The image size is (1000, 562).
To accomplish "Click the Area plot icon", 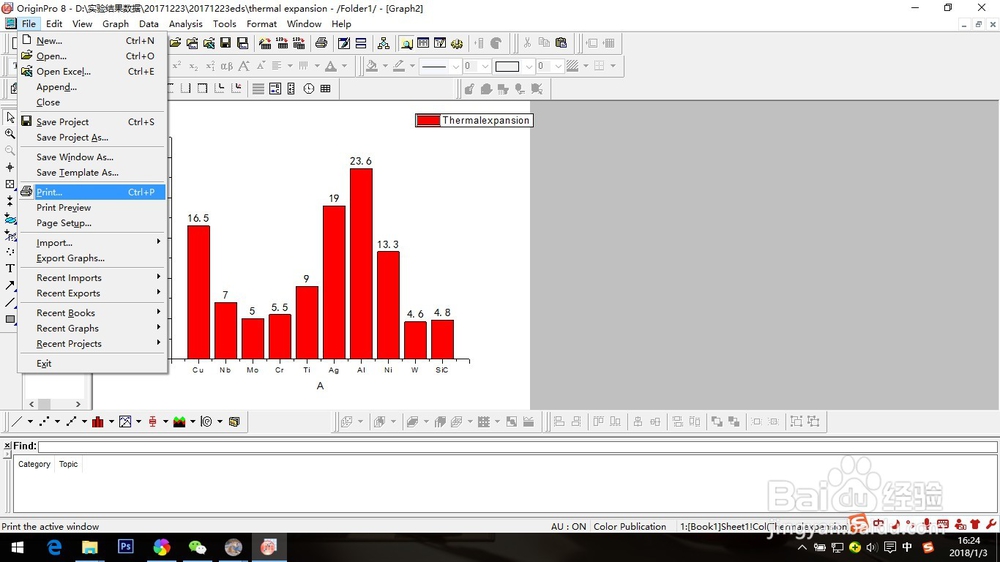I will 179,421.
